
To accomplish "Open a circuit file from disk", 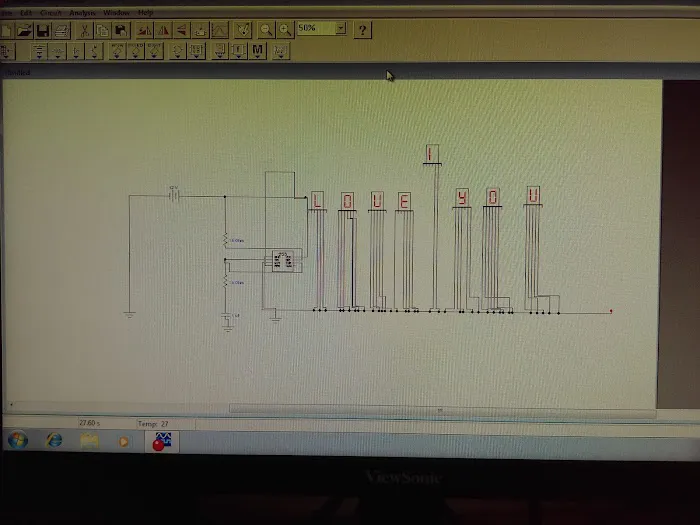I will [25, 30].
